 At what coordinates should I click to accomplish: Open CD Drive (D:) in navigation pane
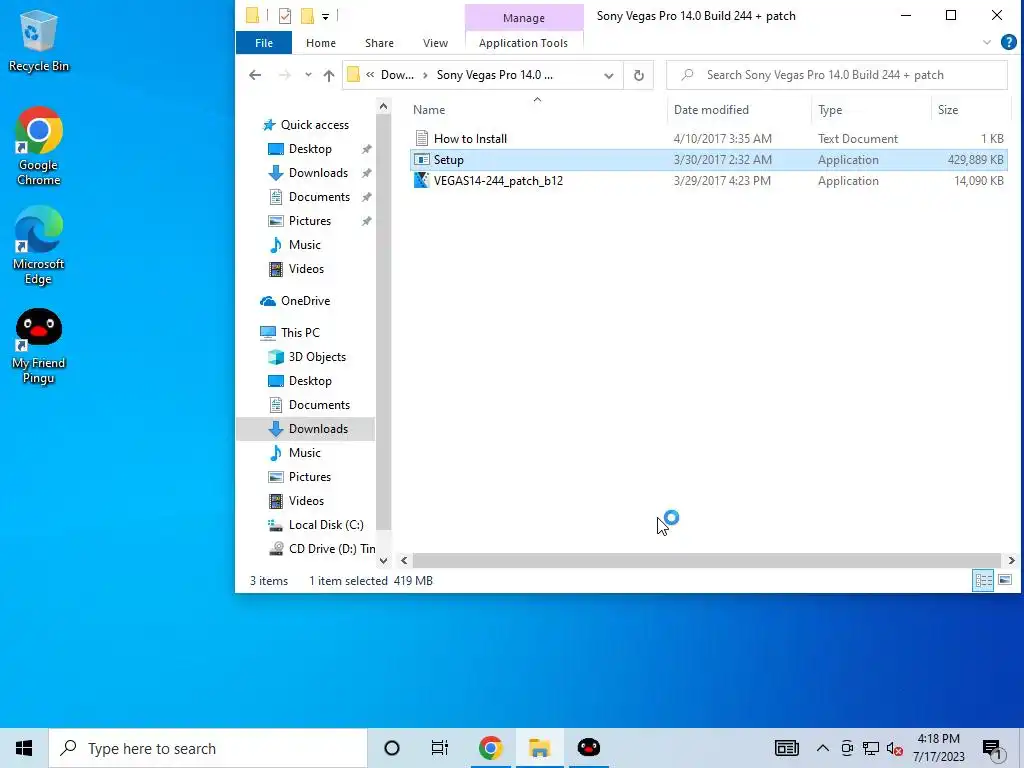click(331, 549)
